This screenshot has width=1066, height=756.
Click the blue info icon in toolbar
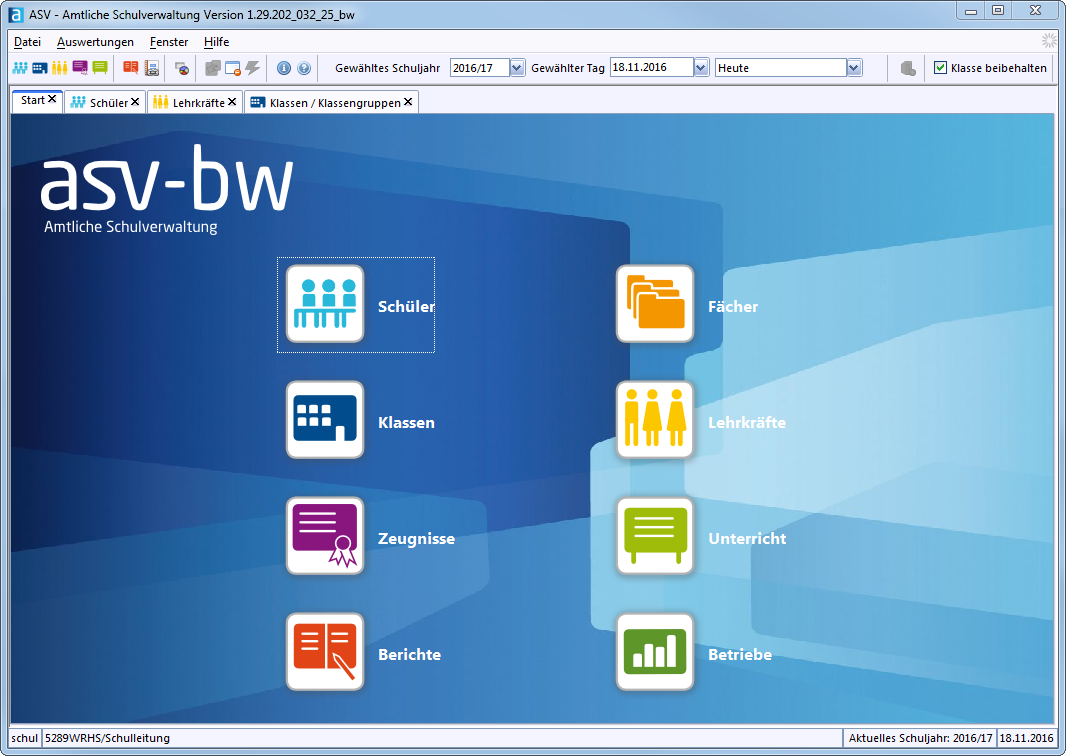(x=284, y=68)
